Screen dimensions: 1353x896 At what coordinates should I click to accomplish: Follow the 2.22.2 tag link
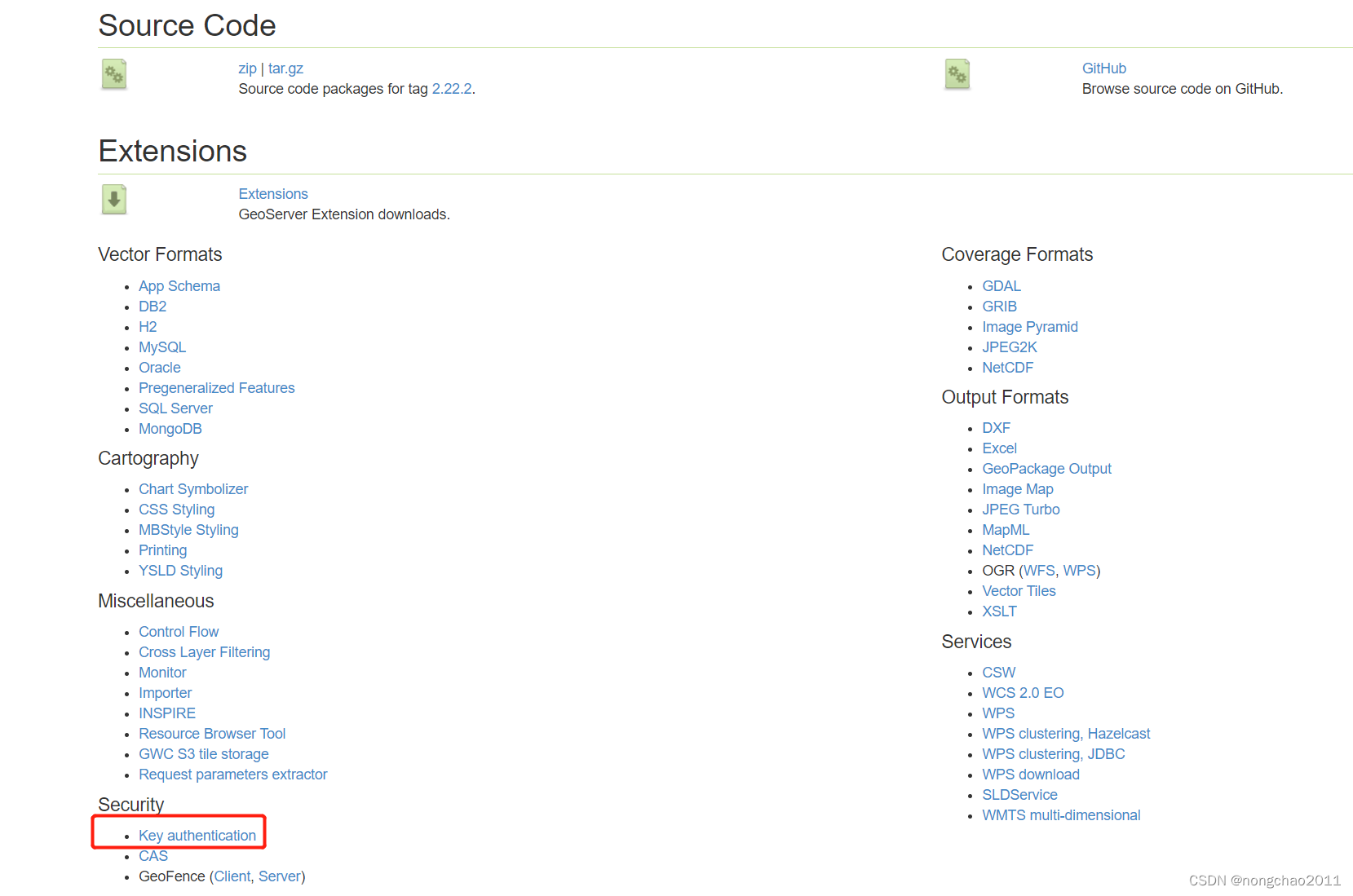click(x=451, y=89)
